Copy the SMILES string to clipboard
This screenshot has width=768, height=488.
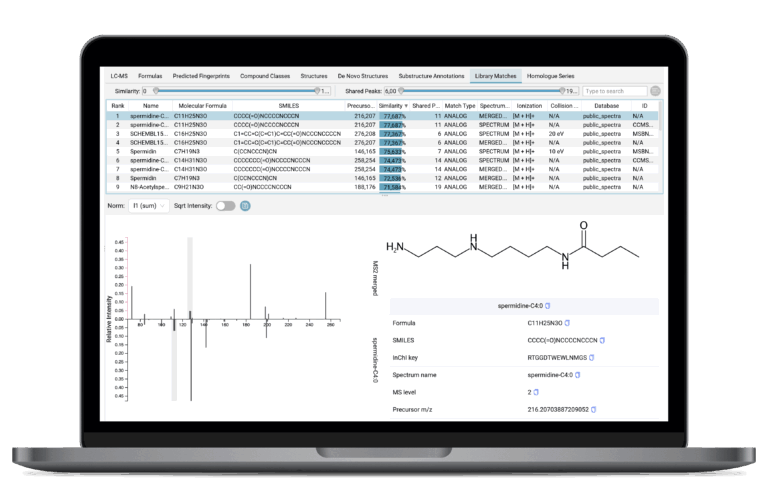tap(602, 340)
